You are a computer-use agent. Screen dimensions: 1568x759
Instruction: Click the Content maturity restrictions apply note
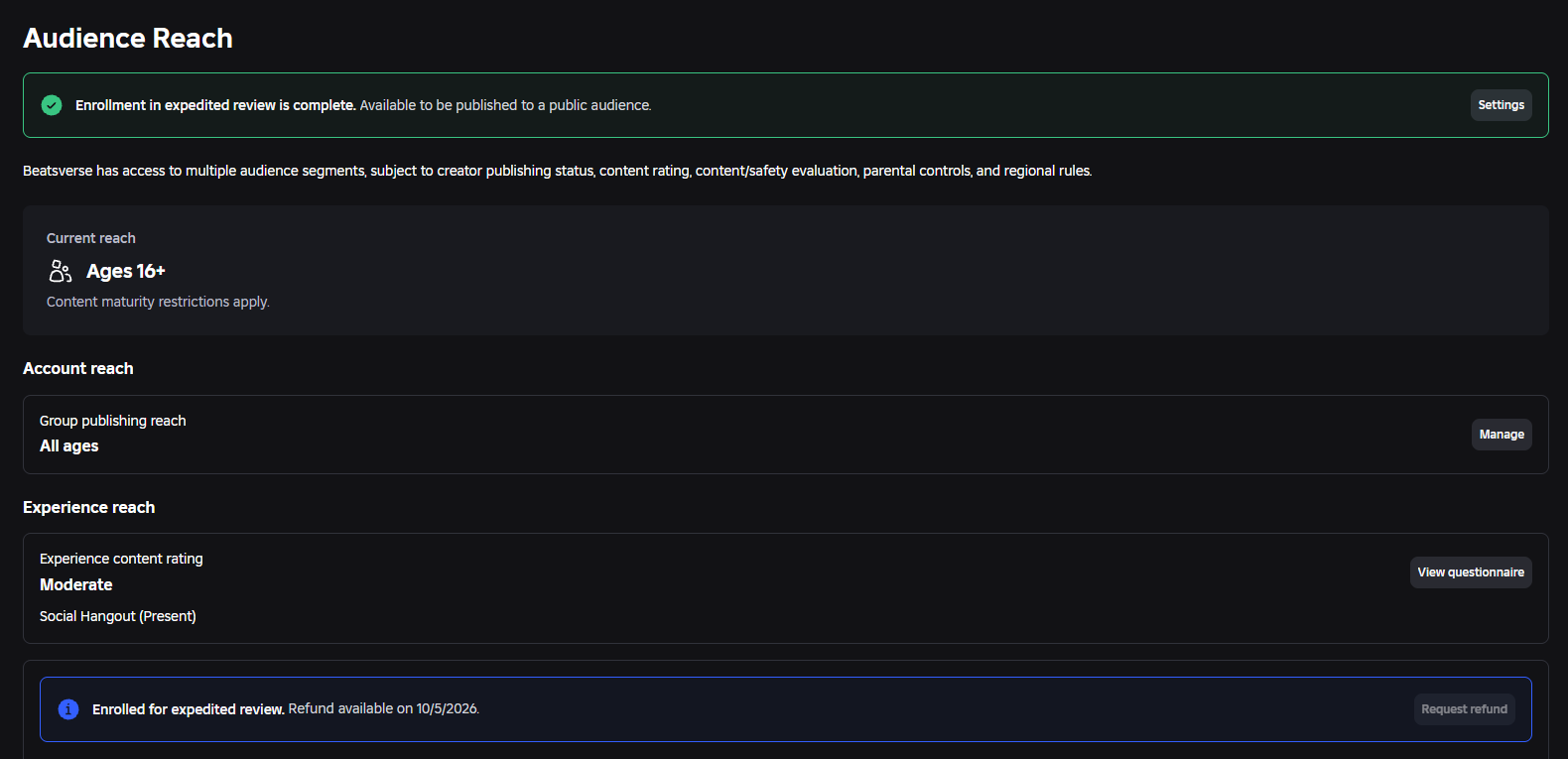click(x=158, y=302)
